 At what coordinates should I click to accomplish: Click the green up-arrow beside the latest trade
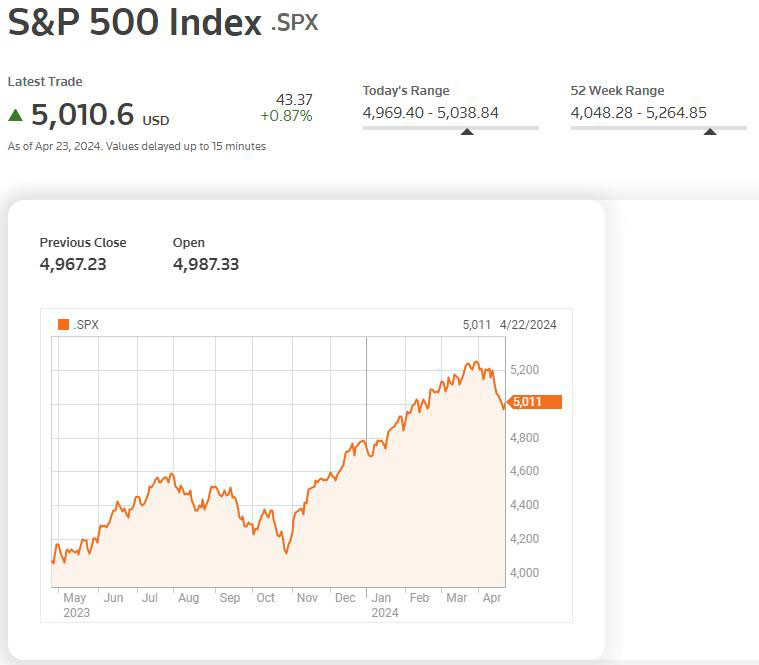click(15, 115)
